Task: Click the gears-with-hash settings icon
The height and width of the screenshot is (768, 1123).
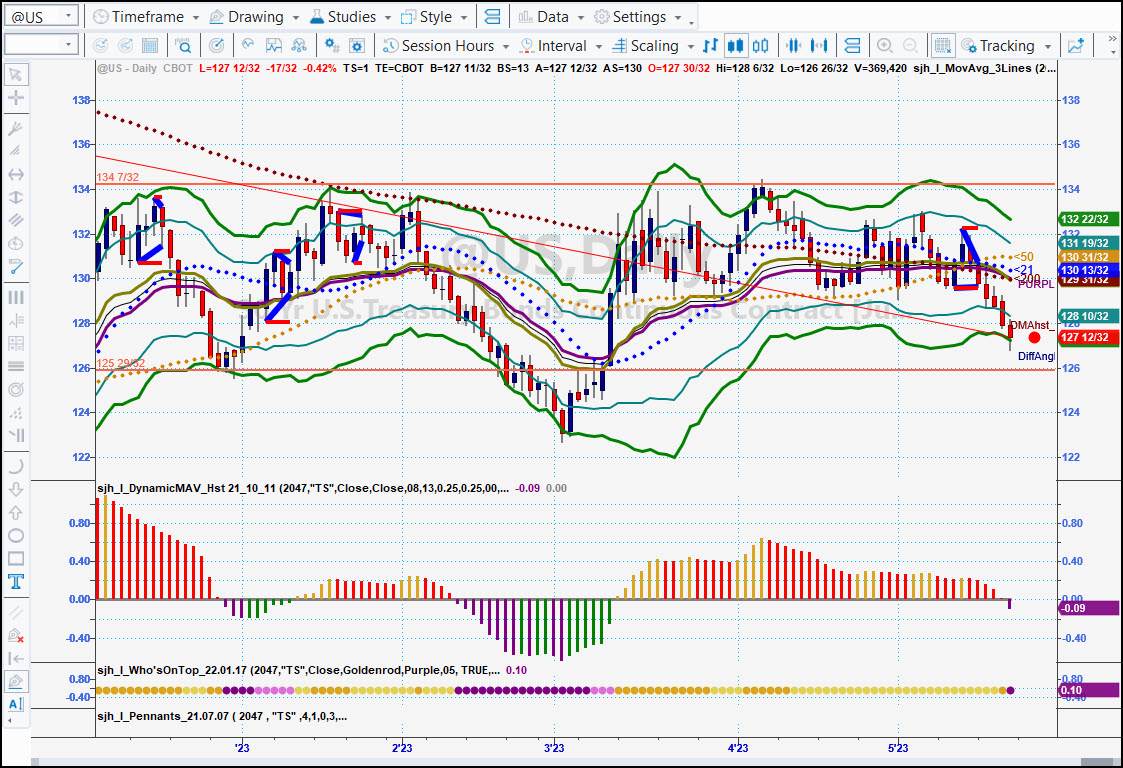Action: tap(332, 46)
